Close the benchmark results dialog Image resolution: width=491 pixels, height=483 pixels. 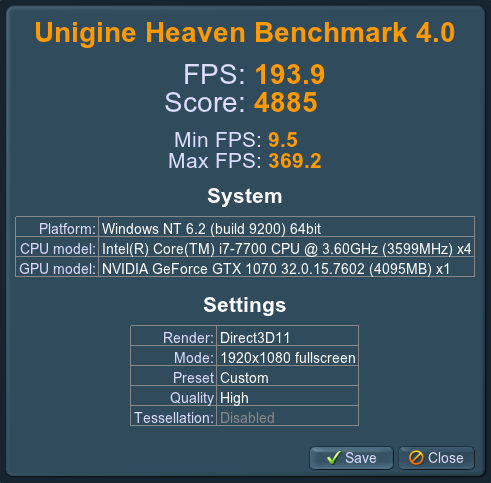(436, 458)
